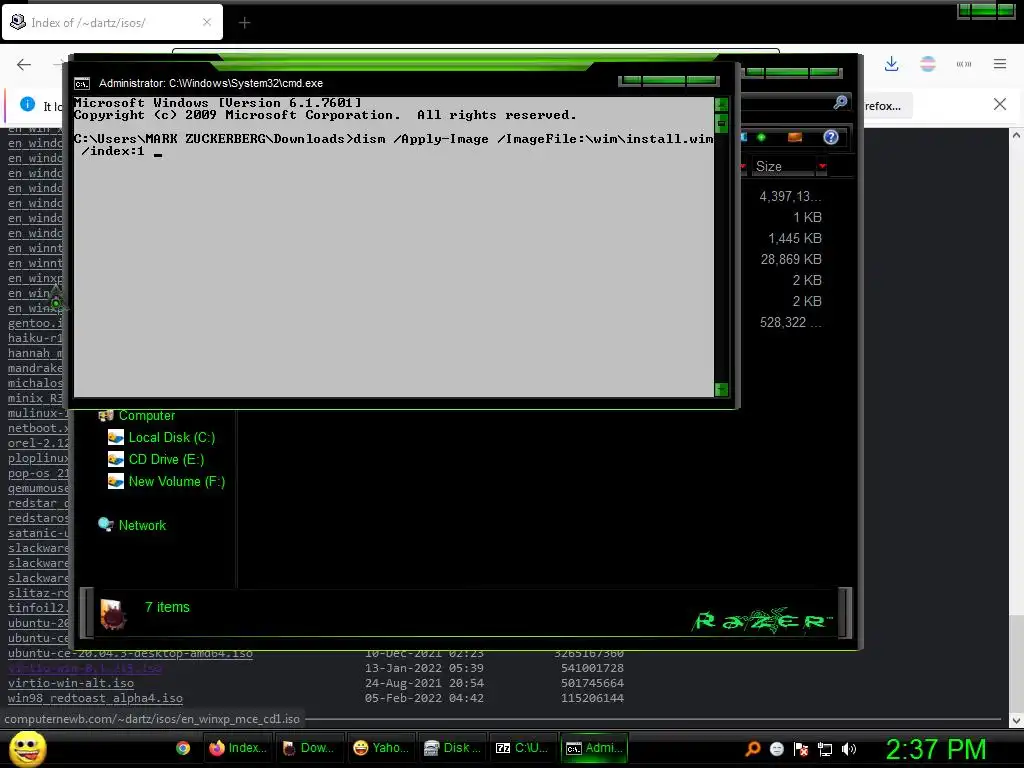The width and height of the screenshot is (1024, 768).
Task: Switch to the Yahoo taskbar button
Action: coord(381,748)
